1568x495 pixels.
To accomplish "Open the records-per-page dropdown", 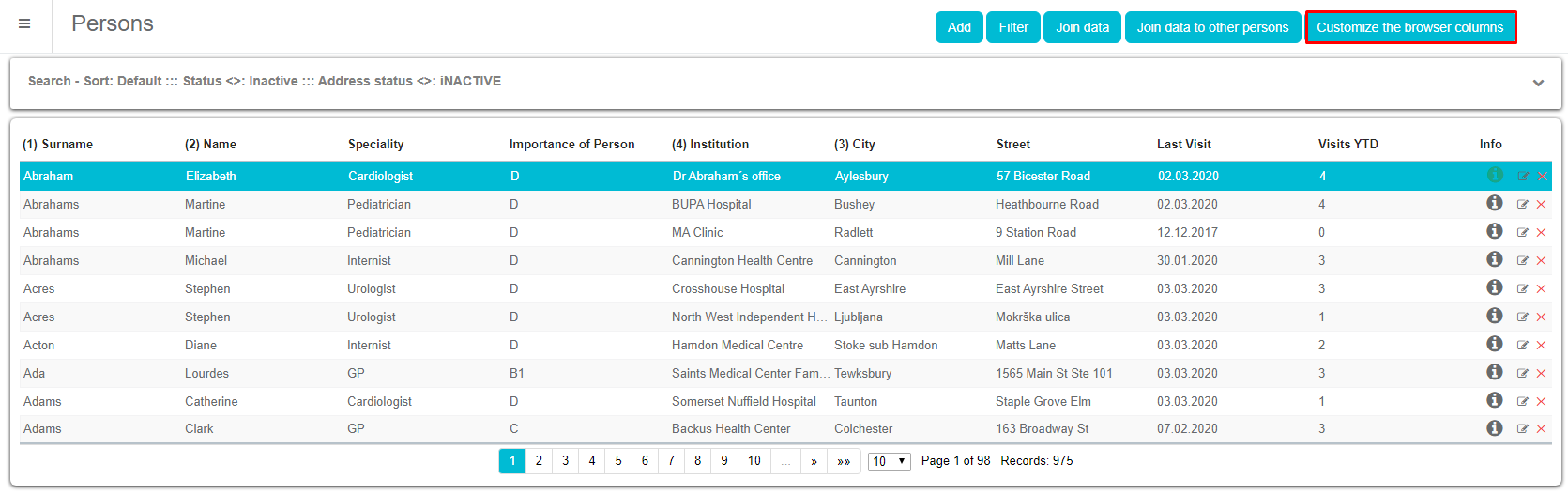I will pos(889,461).
